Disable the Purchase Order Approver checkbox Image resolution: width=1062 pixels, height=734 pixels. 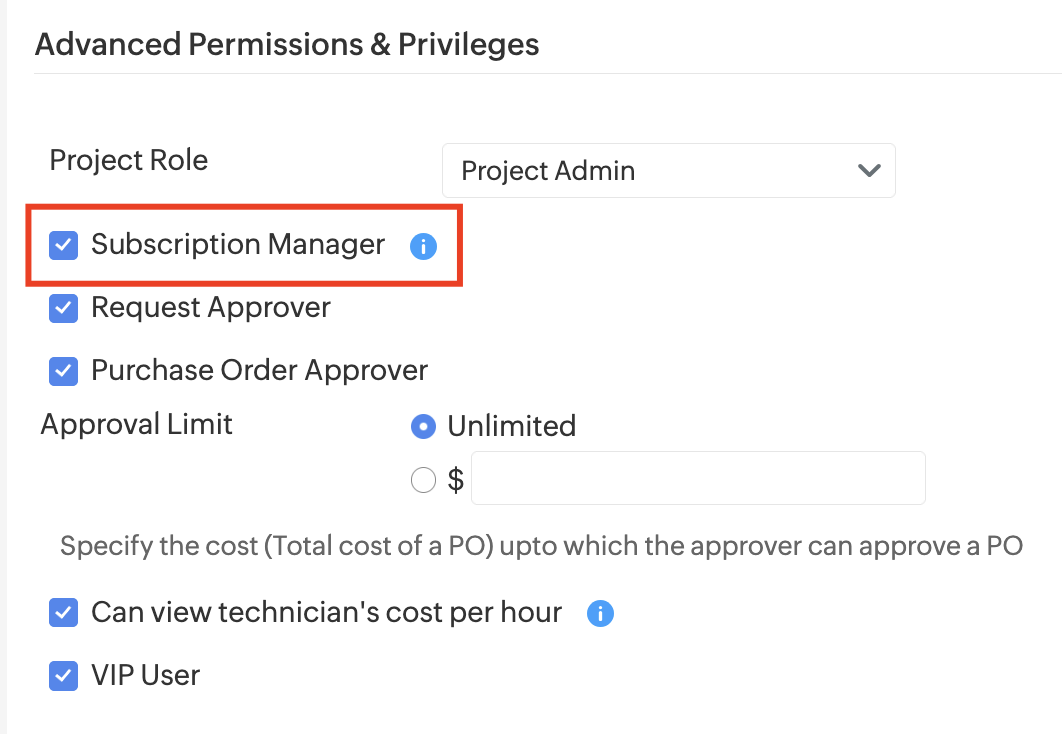click(64, 371)
